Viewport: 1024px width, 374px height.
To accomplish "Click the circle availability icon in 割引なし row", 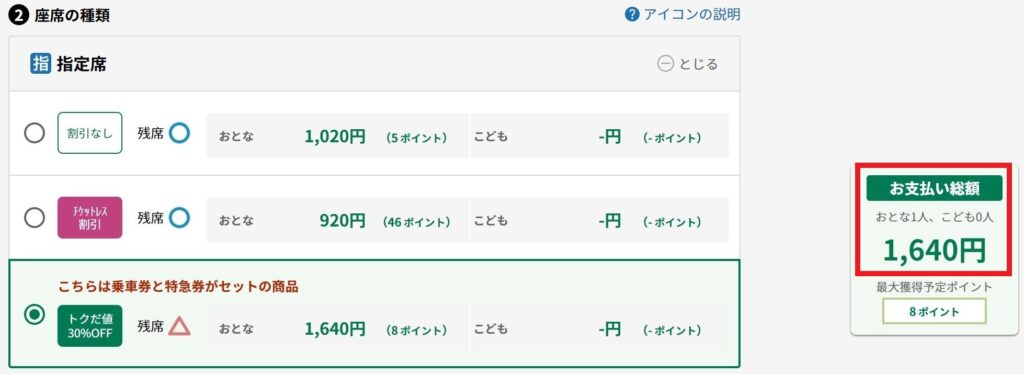I will 180,133.
